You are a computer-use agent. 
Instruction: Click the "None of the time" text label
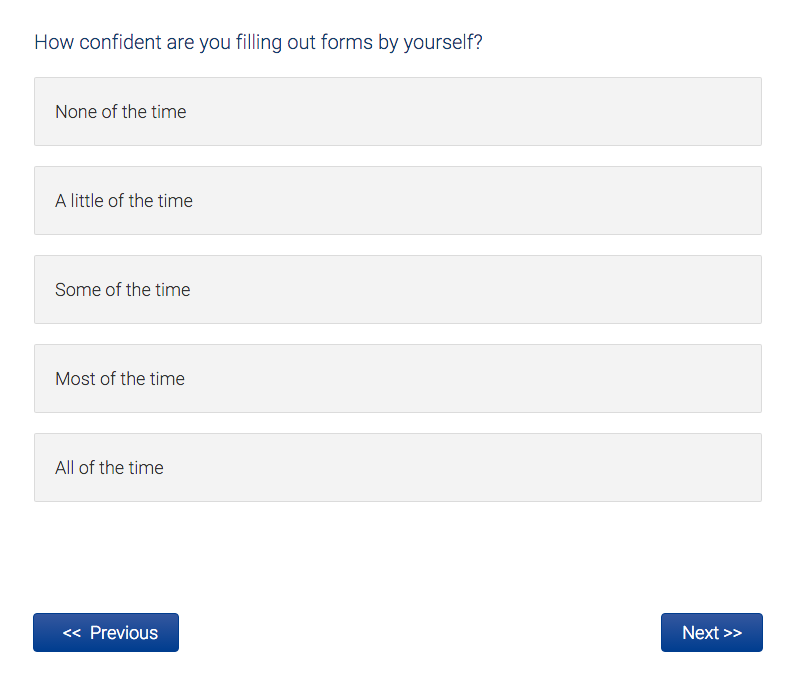121,112
